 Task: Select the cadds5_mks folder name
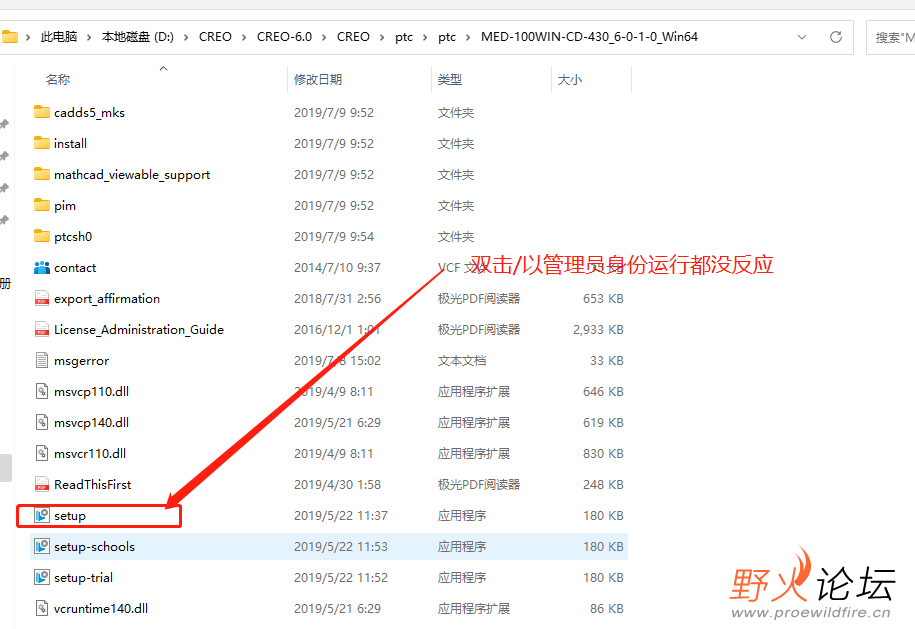click(89, 113)
